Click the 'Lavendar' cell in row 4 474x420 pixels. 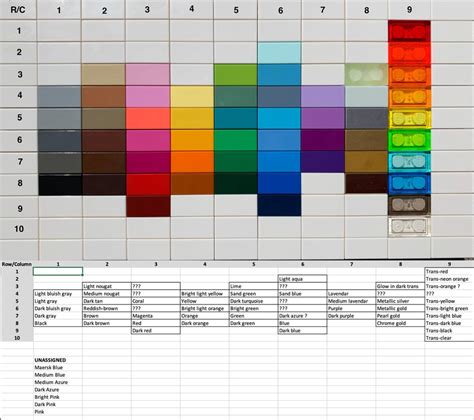pos(351,294)
